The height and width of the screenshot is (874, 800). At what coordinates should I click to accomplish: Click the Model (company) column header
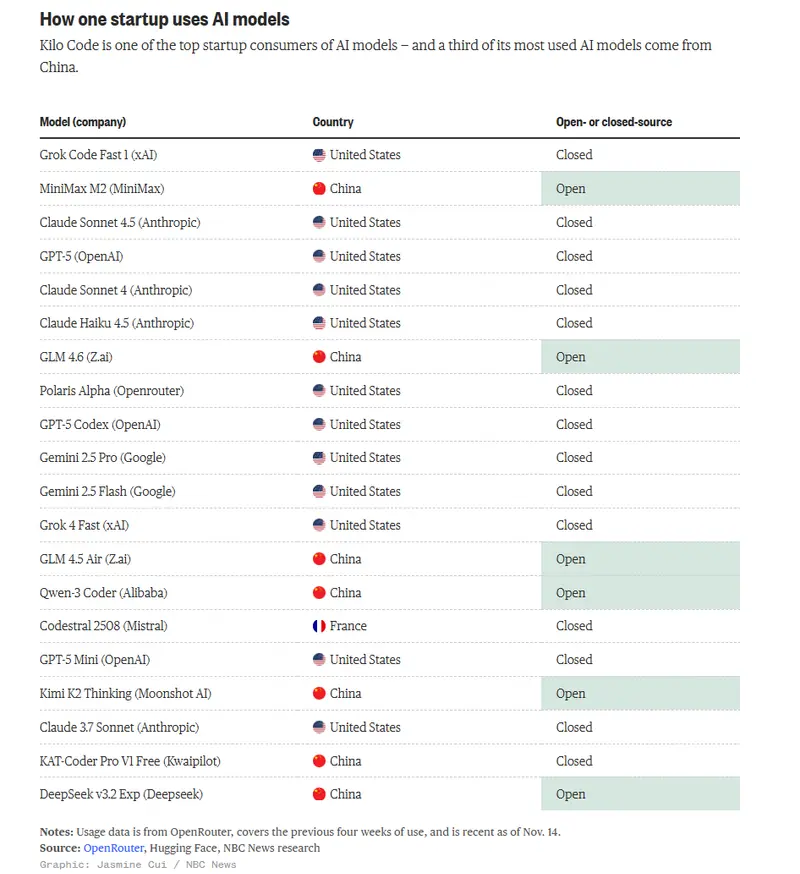[x=83, y=122]
